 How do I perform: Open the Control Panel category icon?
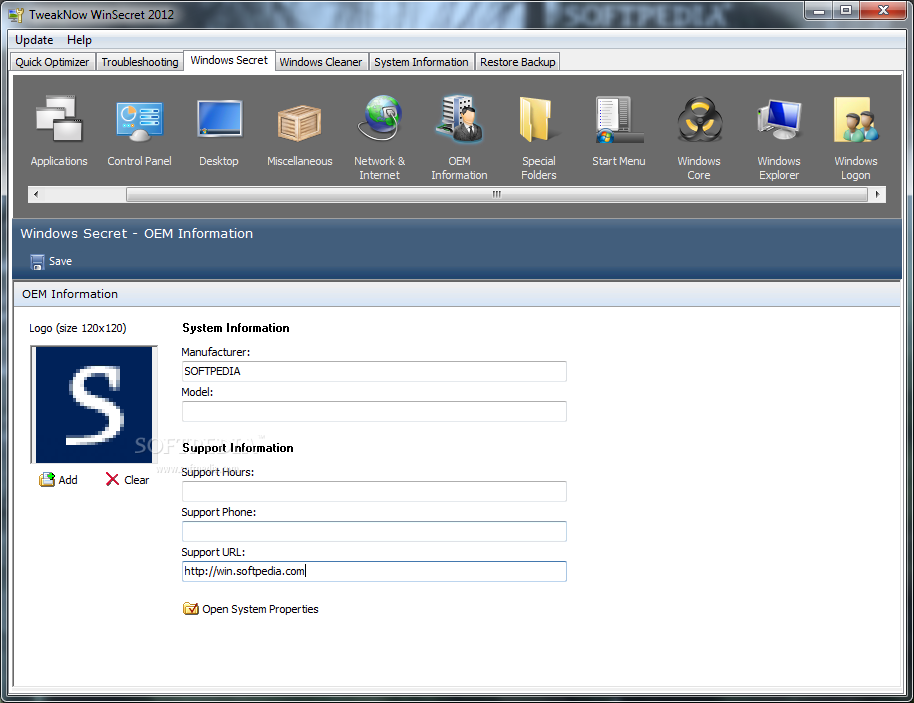coord(139,121)
